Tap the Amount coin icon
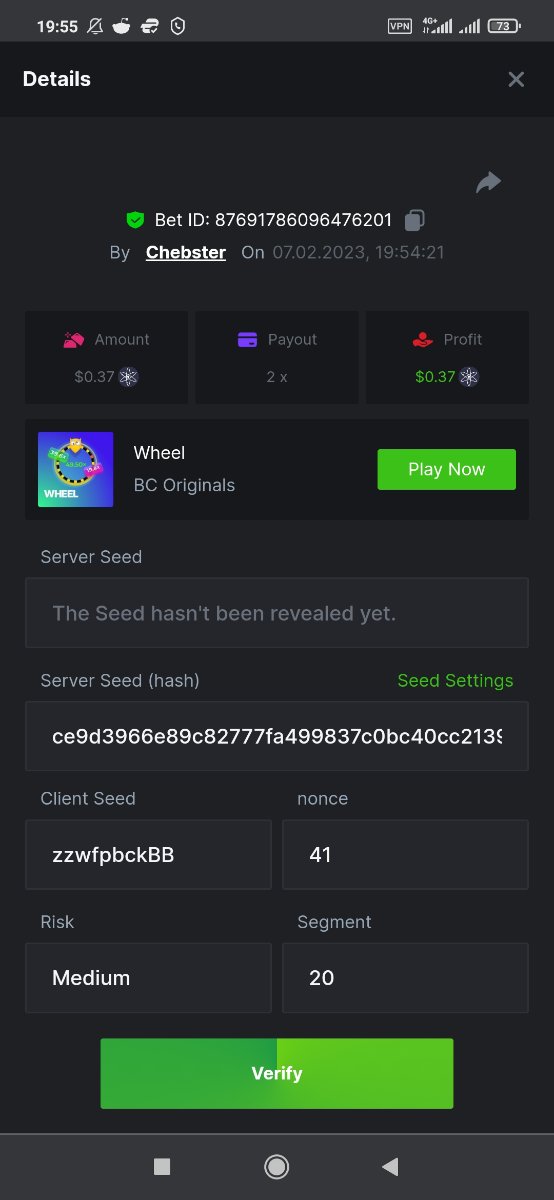Image resolution: width=554 pixels, height=1200 pixels. click(x=129, y=377)
